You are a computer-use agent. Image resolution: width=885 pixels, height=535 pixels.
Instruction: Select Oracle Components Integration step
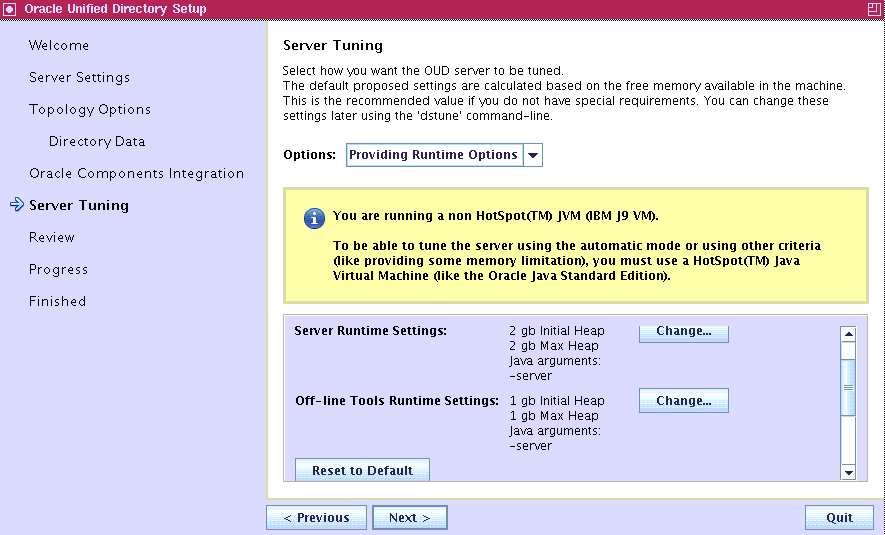tap(137, 173)
